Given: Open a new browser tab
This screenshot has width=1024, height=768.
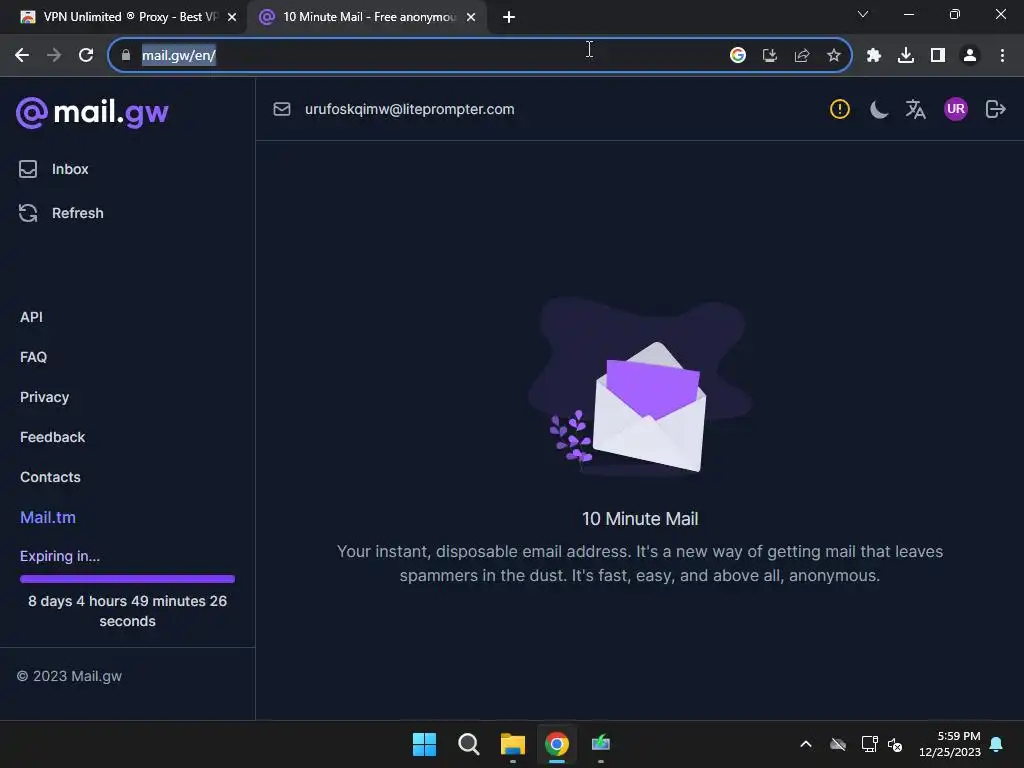Looking at the screenshot, I should [x=509, y=18].
